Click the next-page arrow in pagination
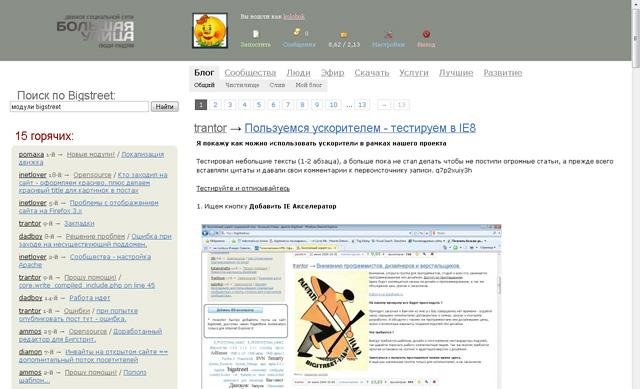 click(384, 105)
